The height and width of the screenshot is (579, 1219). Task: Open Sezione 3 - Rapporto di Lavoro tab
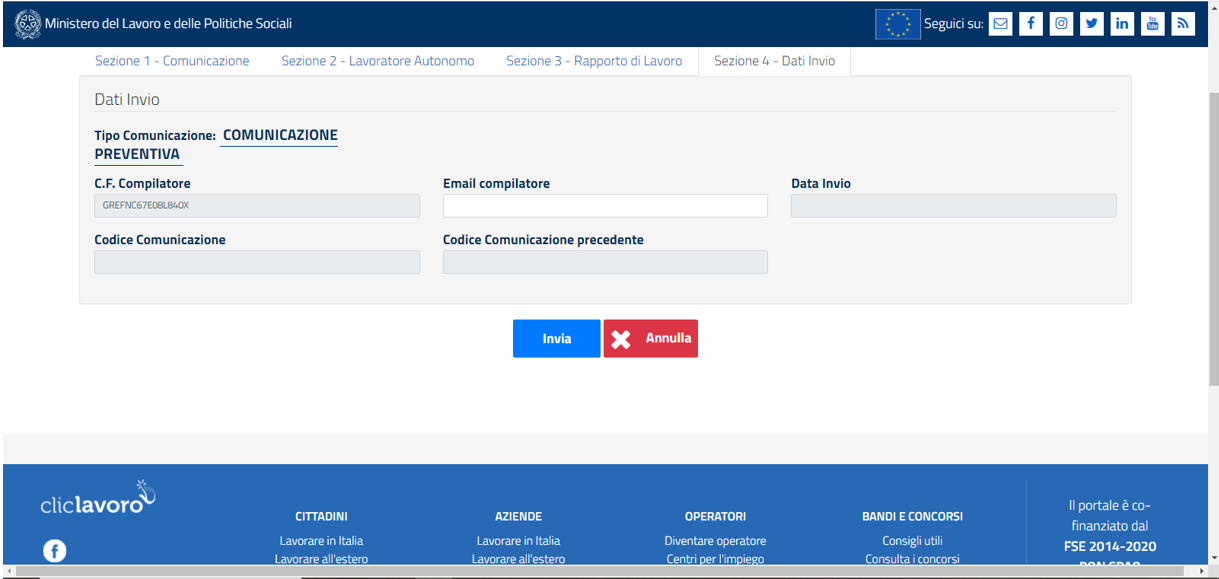(x=593, y=61)
